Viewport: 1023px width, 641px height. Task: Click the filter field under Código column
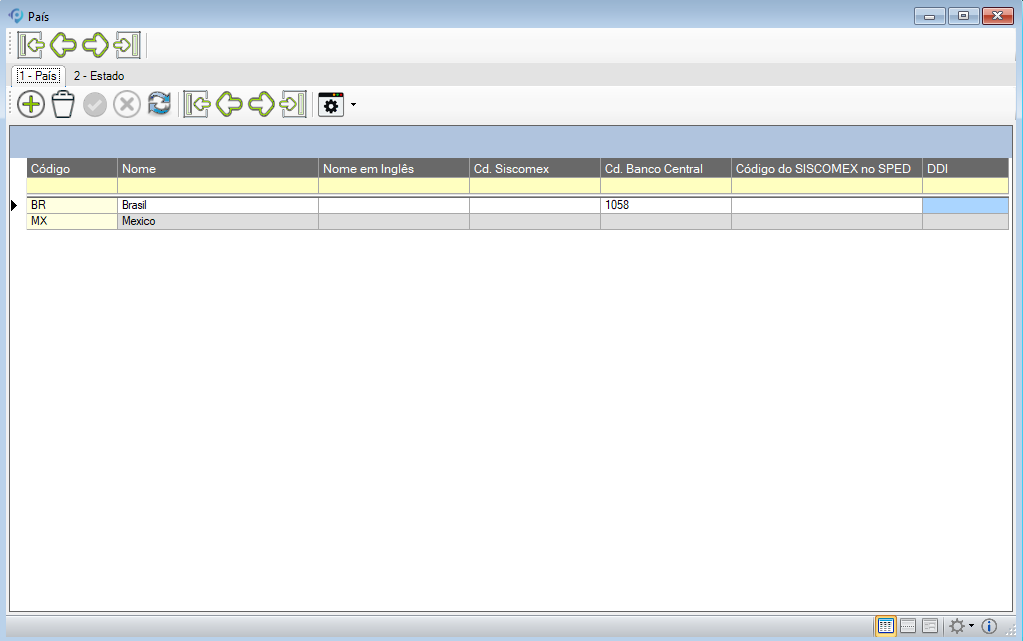[71, 186]
